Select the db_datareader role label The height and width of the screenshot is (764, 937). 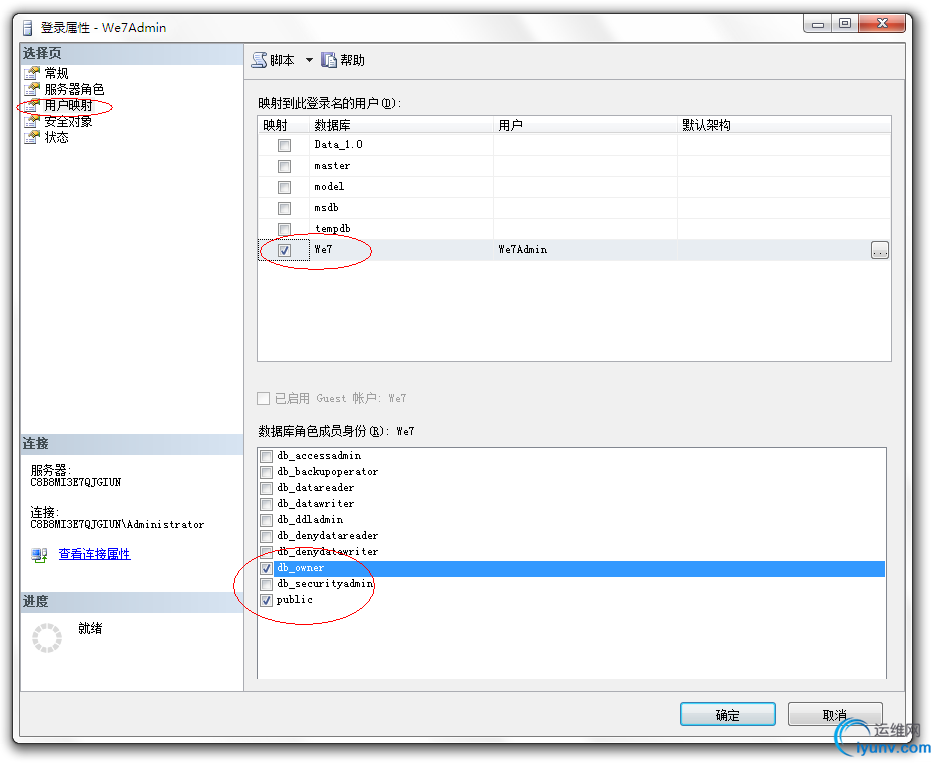(x=316, y=488)
